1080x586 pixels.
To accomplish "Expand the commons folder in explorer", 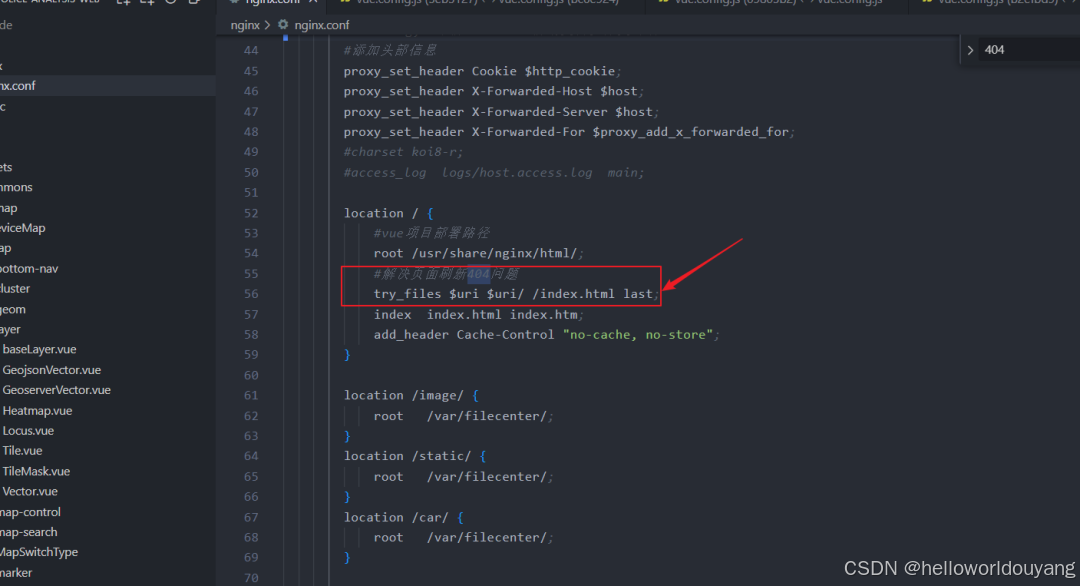I will (x=17, y=187).
